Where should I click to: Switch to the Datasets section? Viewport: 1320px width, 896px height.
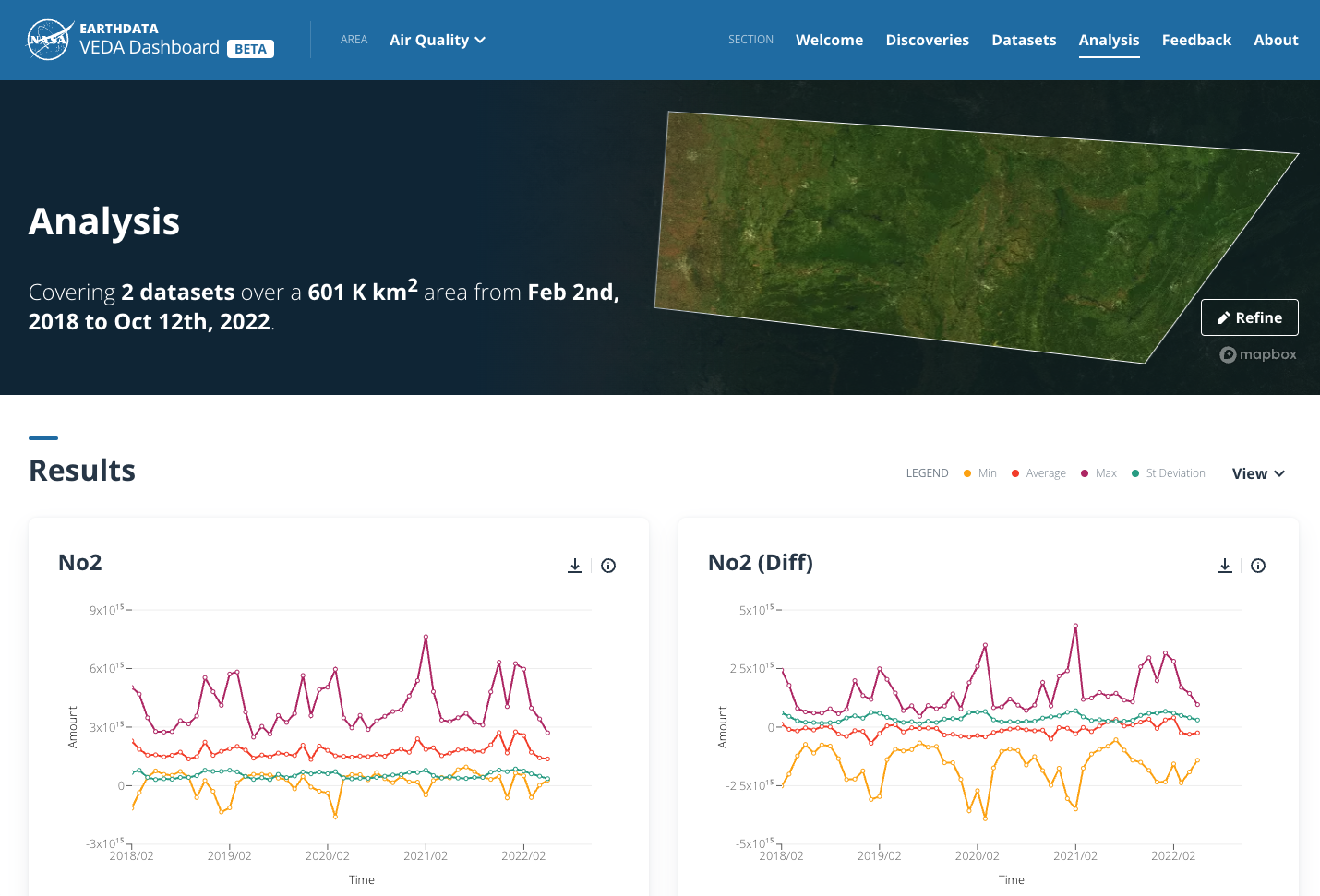(x=1024, y=40)
